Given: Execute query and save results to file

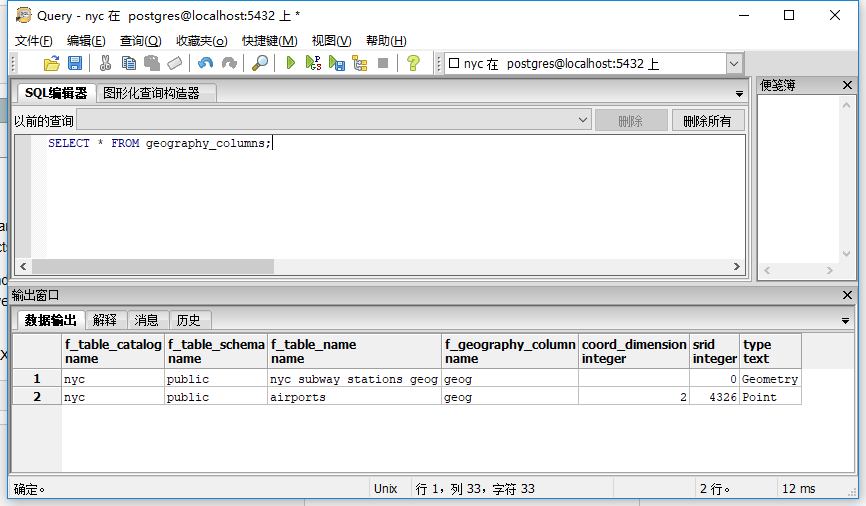Looking at the screenshot, I should coord(336,64).
